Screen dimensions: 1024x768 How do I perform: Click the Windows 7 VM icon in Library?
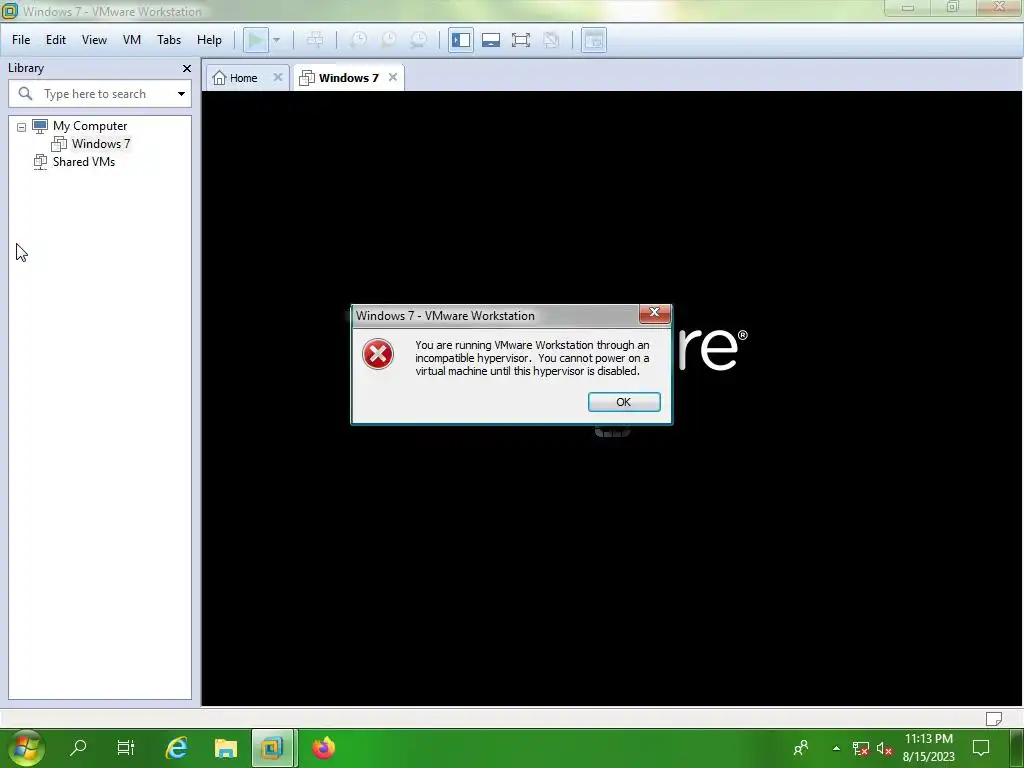click(59, 144)
